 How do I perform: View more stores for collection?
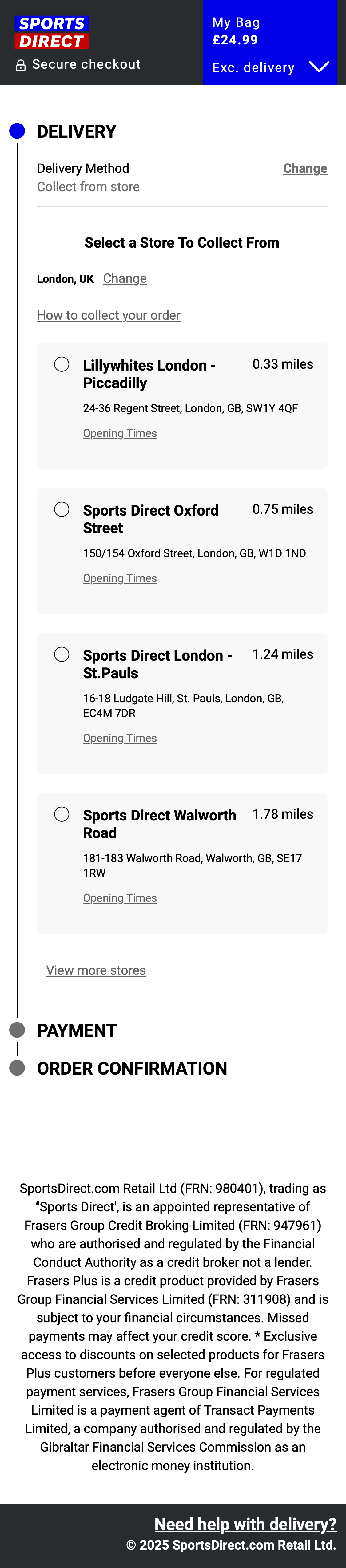96,970
